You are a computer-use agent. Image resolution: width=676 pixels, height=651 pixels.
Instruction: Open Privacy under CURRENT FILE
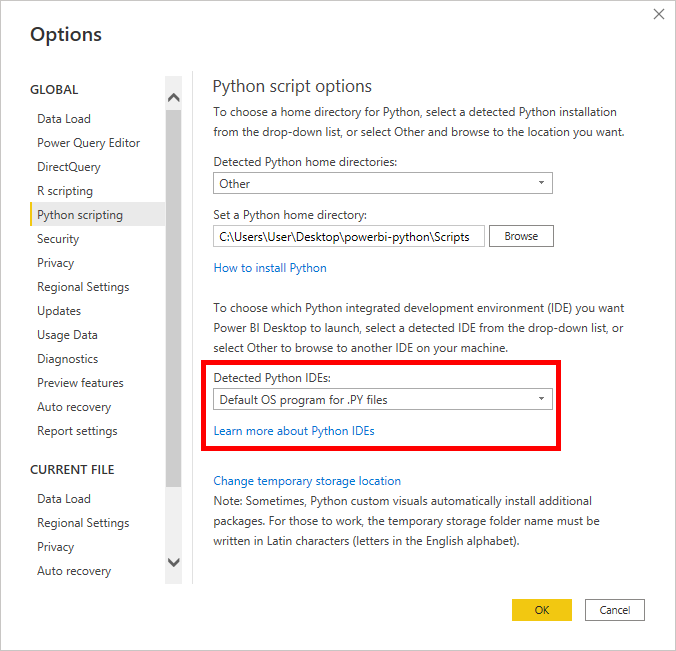[55, 547]
